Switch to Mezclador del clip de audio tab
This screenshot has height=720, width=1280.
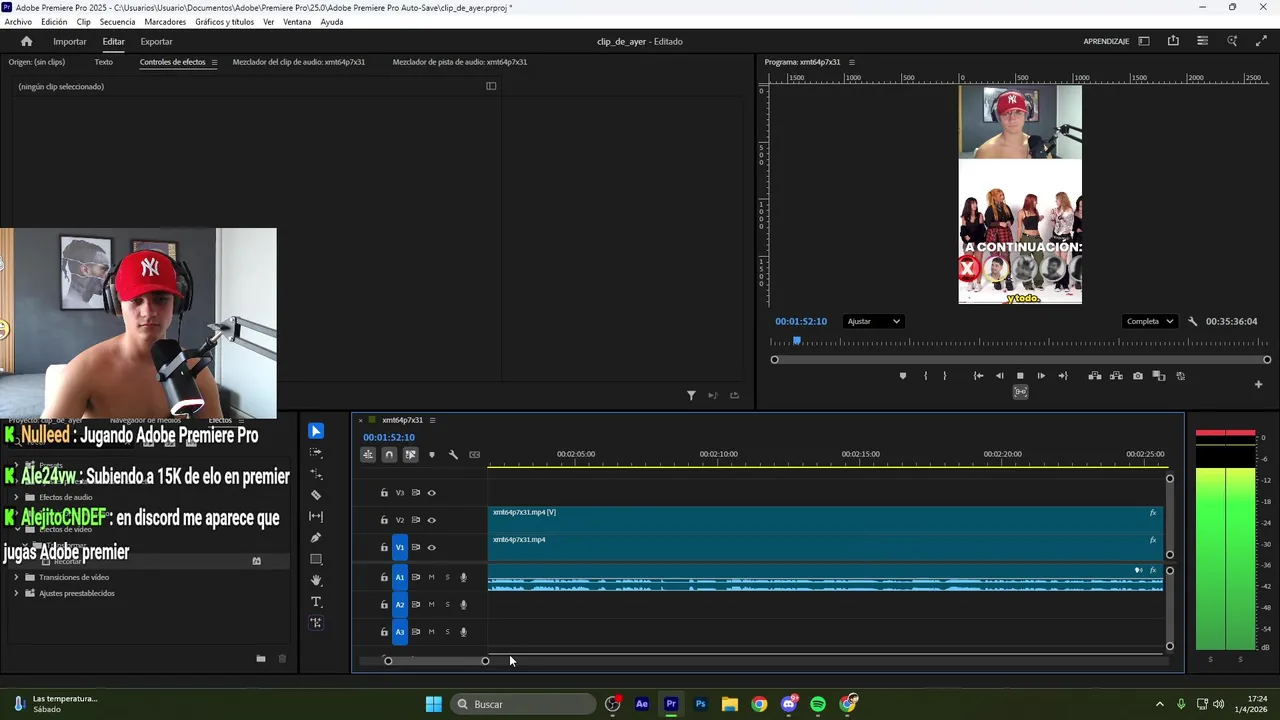[298, 62]
